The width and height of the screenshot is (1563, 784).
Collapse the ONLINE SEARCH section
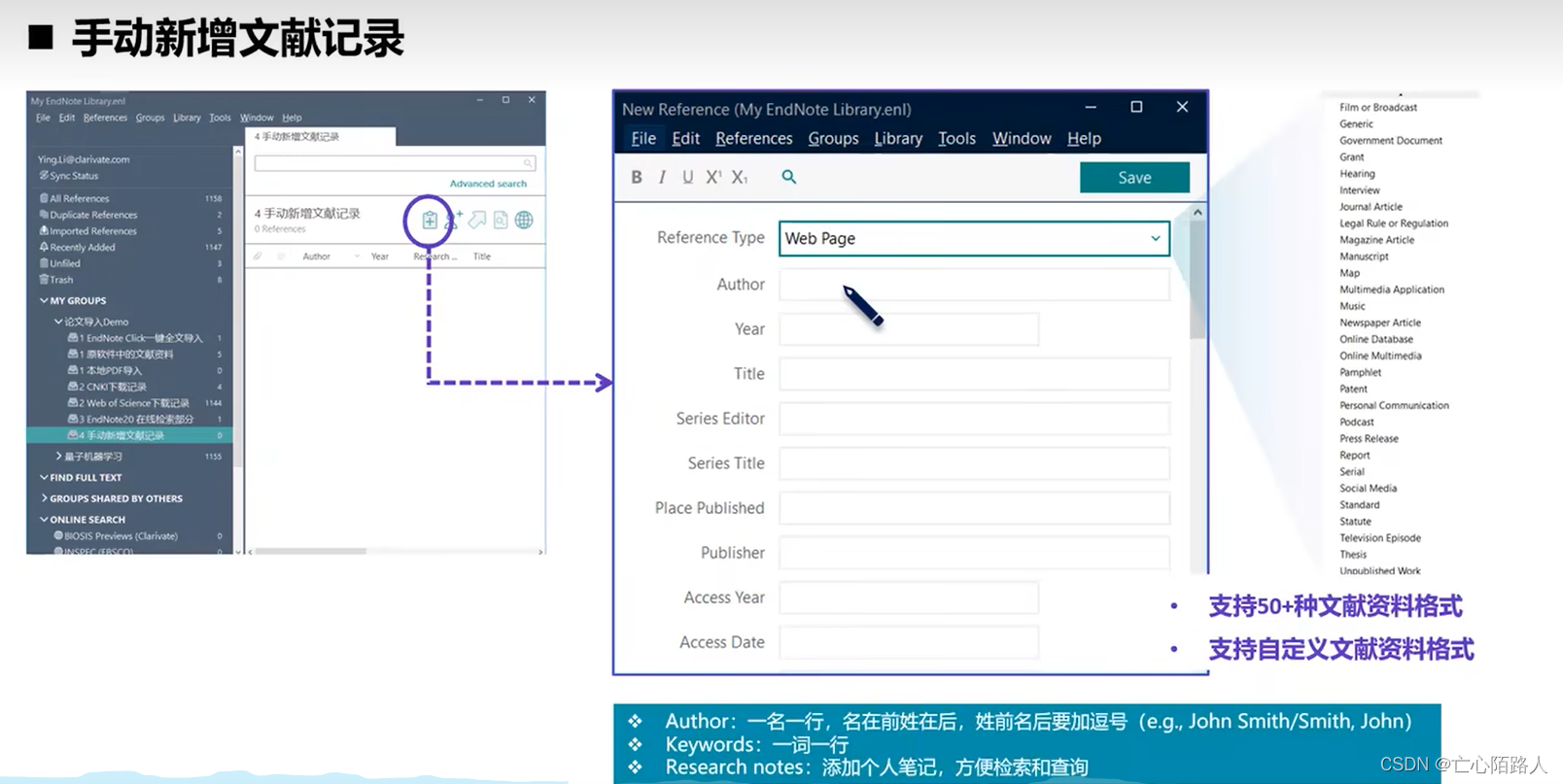pos(44,520)
